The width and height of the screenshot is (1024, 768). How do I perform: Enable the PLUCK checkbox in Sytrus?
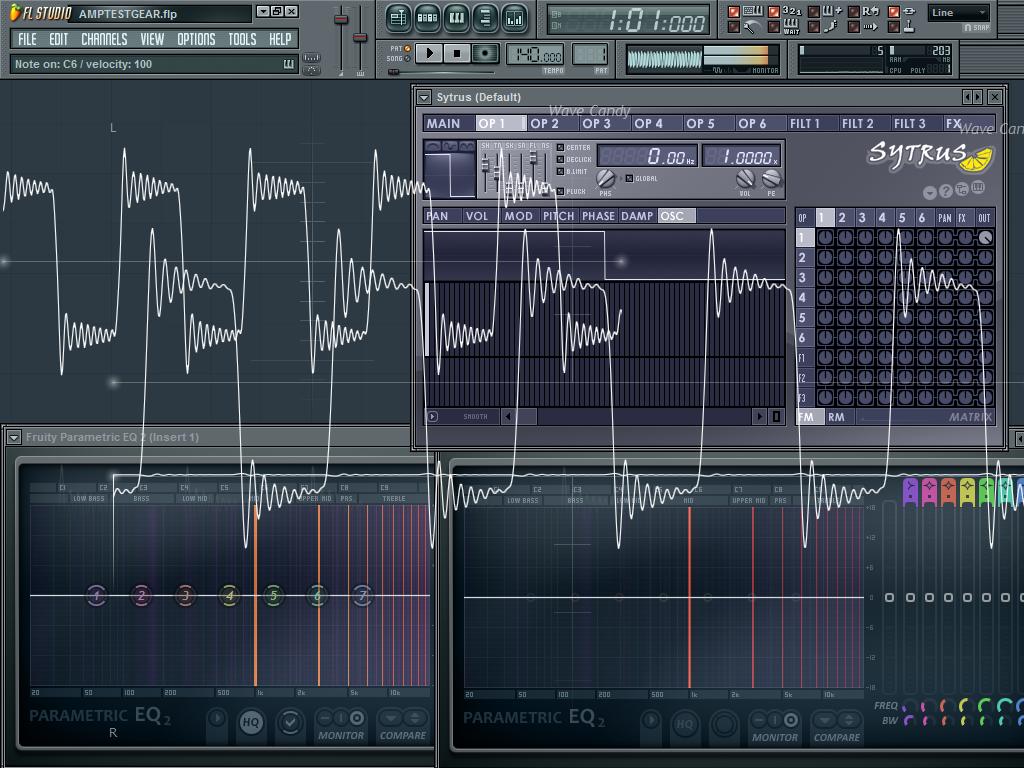click(x=560, y=191)
